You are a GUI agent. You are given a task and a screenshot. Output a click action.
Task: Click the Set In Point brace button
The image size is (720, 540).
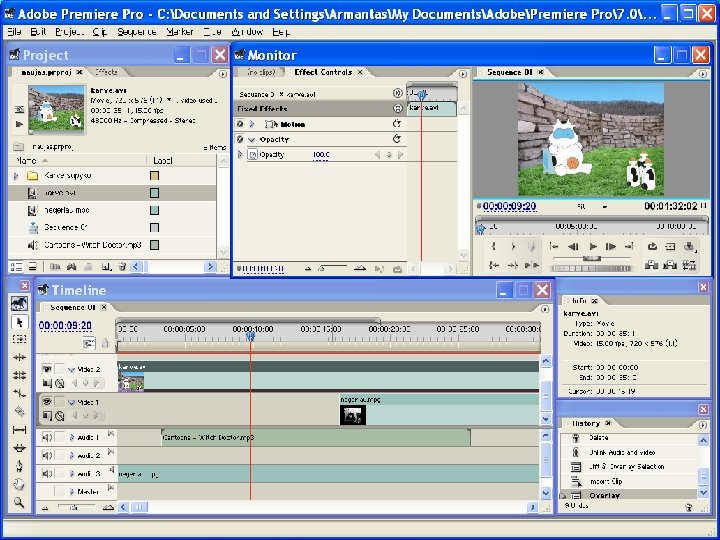tap(494, 247)
